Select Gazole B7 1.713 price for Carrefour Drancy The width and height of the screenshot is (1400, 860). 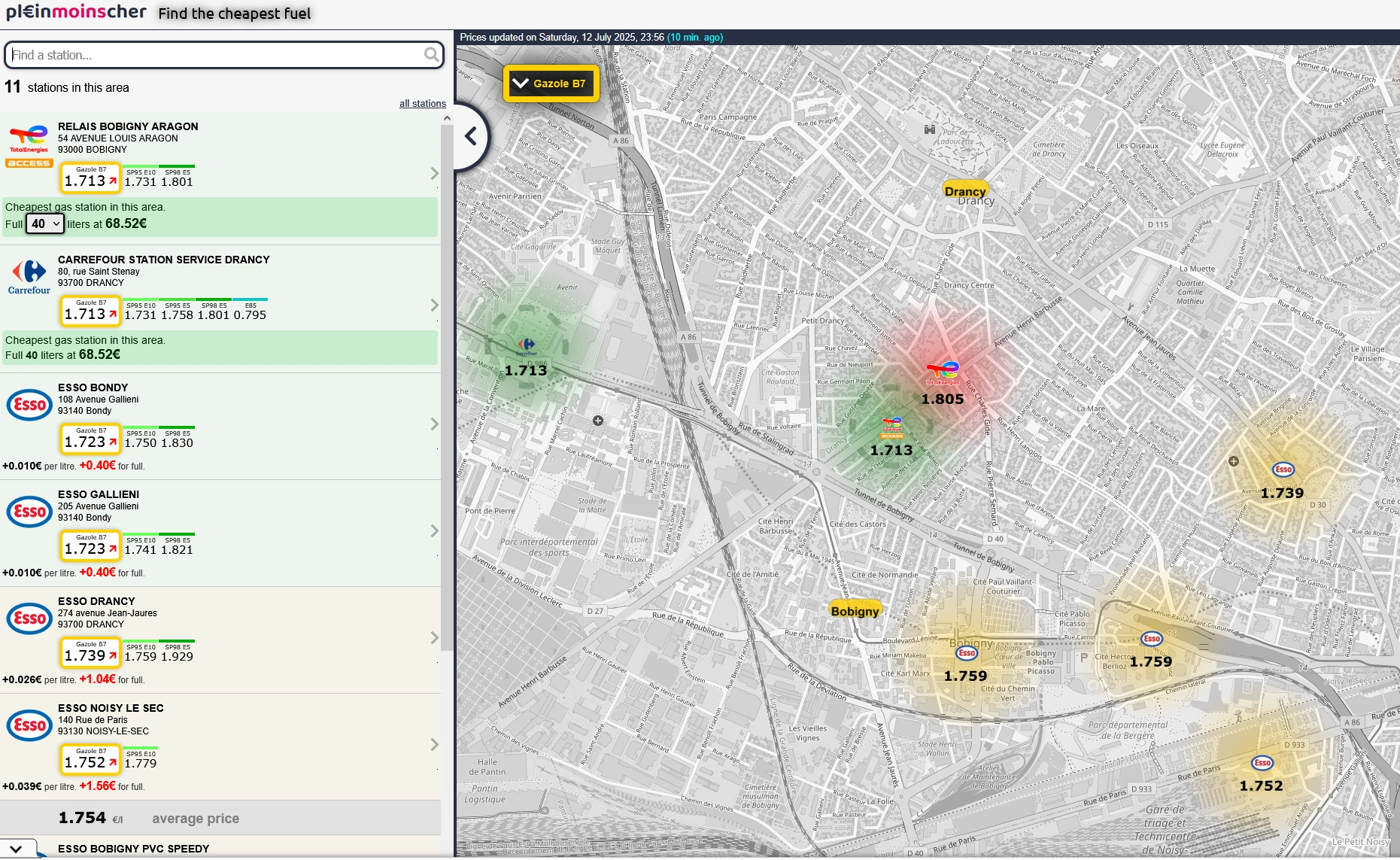(x=90, y=311)
